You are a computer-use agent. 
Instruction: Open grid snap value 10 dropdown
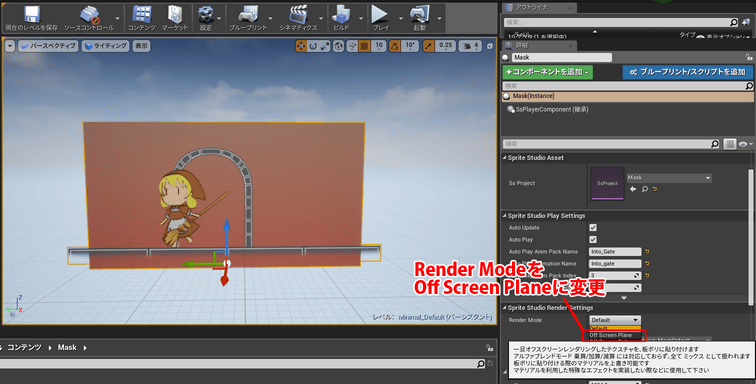click(379, 46)
